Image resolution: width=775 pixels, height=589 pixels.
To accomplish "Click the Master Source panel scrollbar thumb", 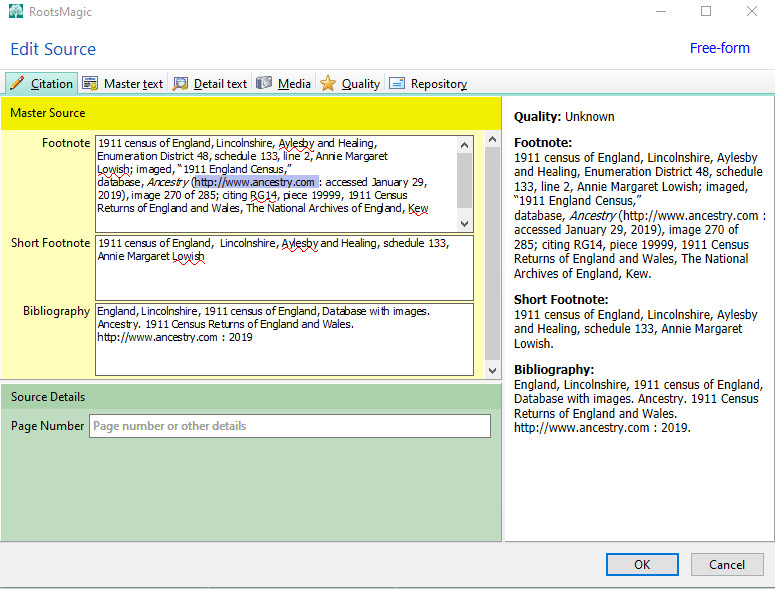I will coord(492,253).
